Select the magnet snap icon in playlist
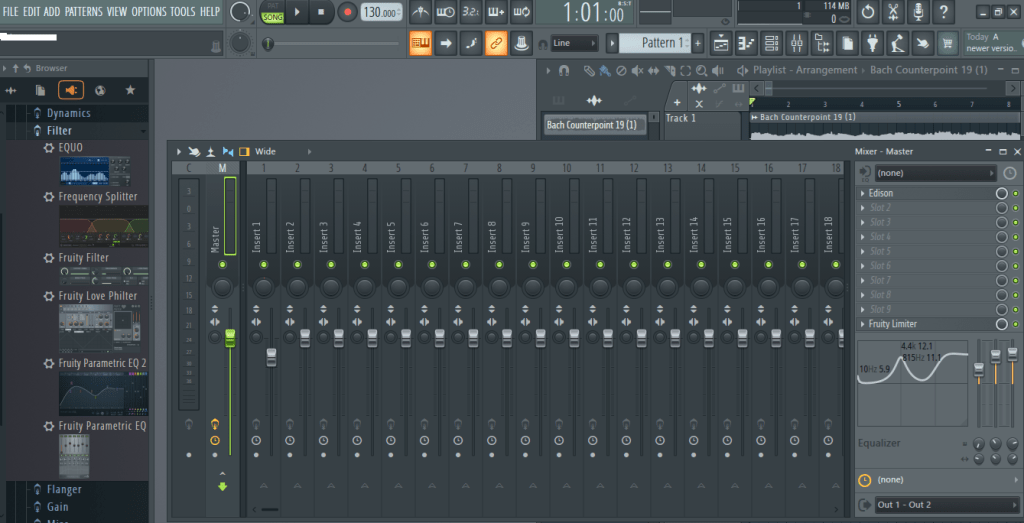Viewport: 1024px width, 523px height. pyautogui.click(x=564, y=71)
